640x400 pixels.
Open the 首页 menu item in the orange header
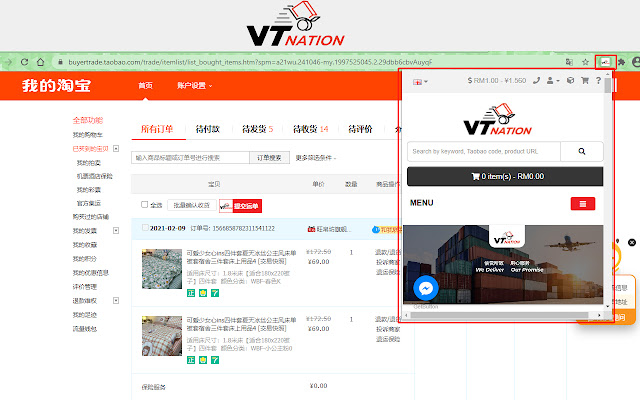[x=145, y=86]
